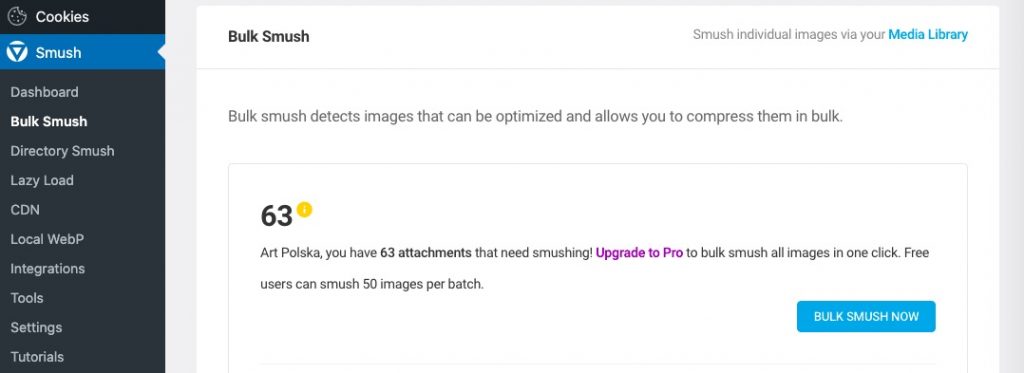Click the Smush top-level menu label
1024x373 pixels.
58,53
